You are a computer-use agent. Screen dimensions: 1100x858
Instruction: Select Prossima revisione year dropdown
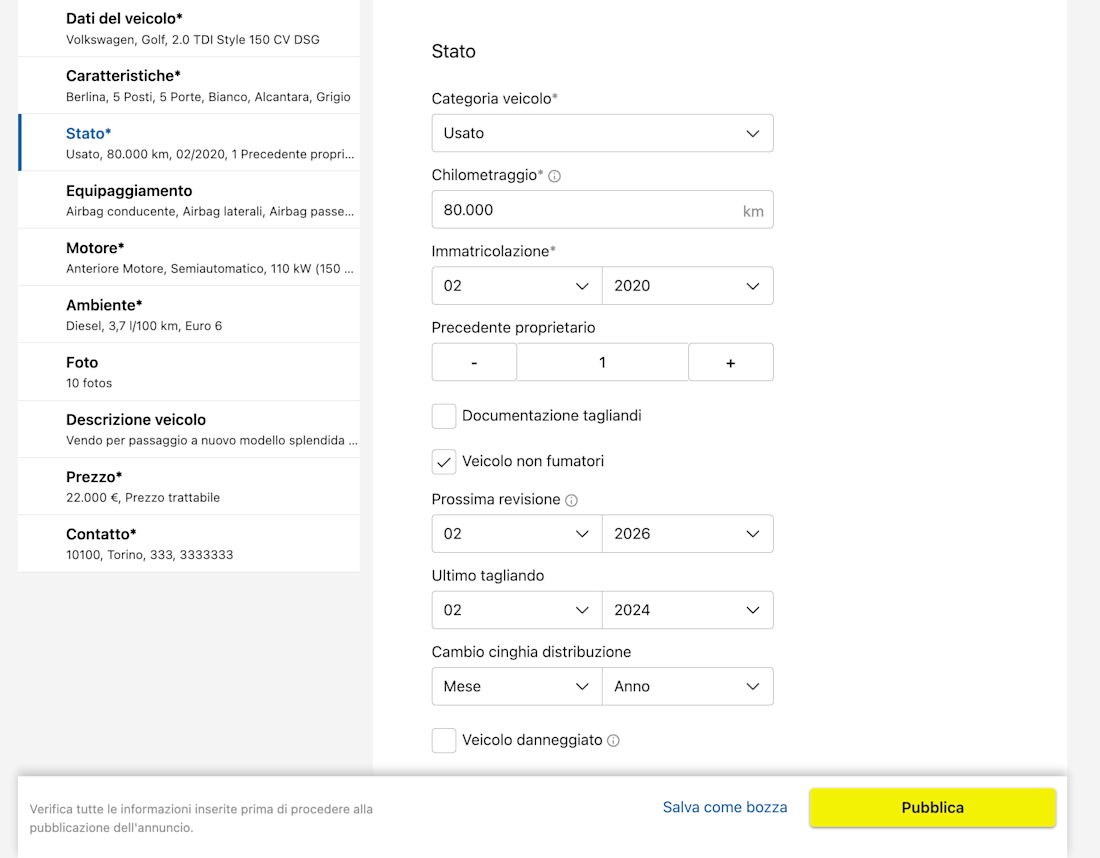point(687,534)
